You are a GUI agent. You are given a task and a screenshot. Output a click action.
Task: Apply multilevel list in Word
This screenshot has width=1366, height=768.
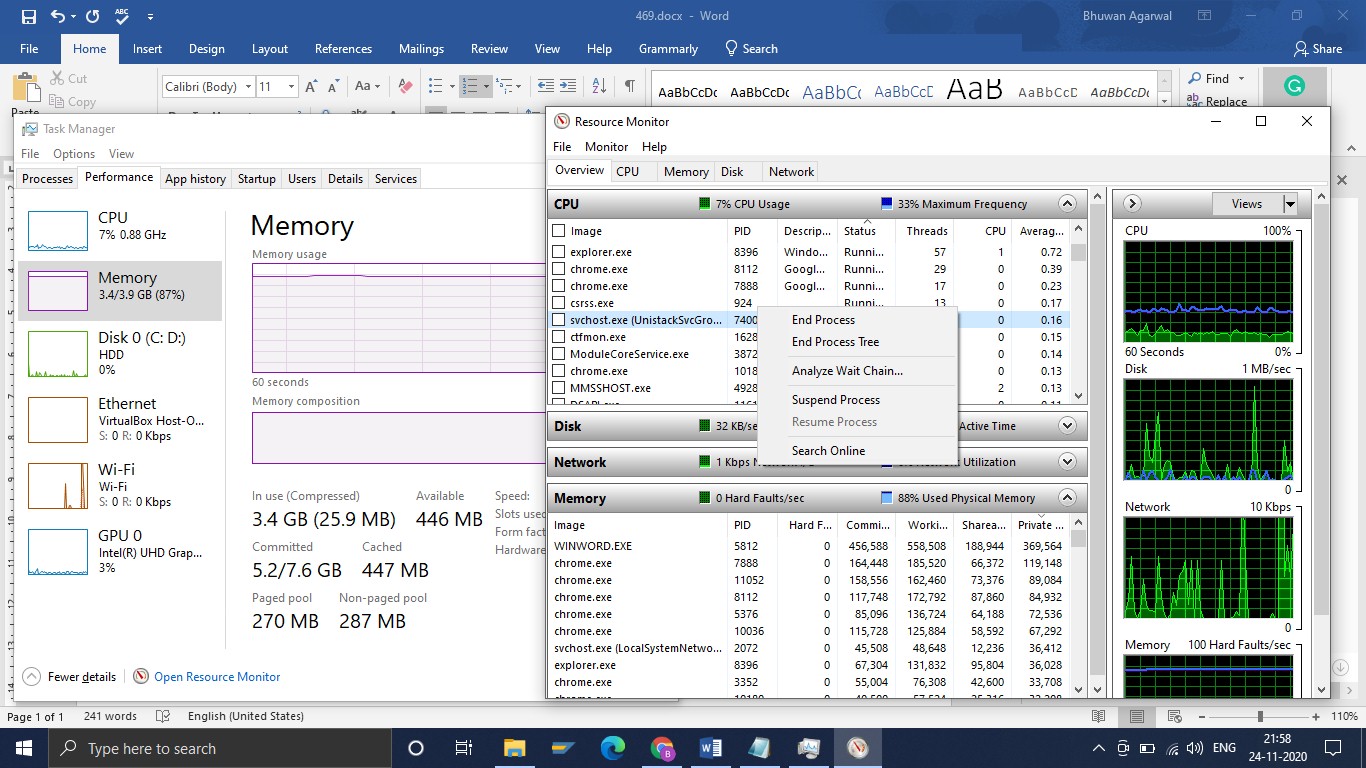pyautogui.click(x=503, y=87)
